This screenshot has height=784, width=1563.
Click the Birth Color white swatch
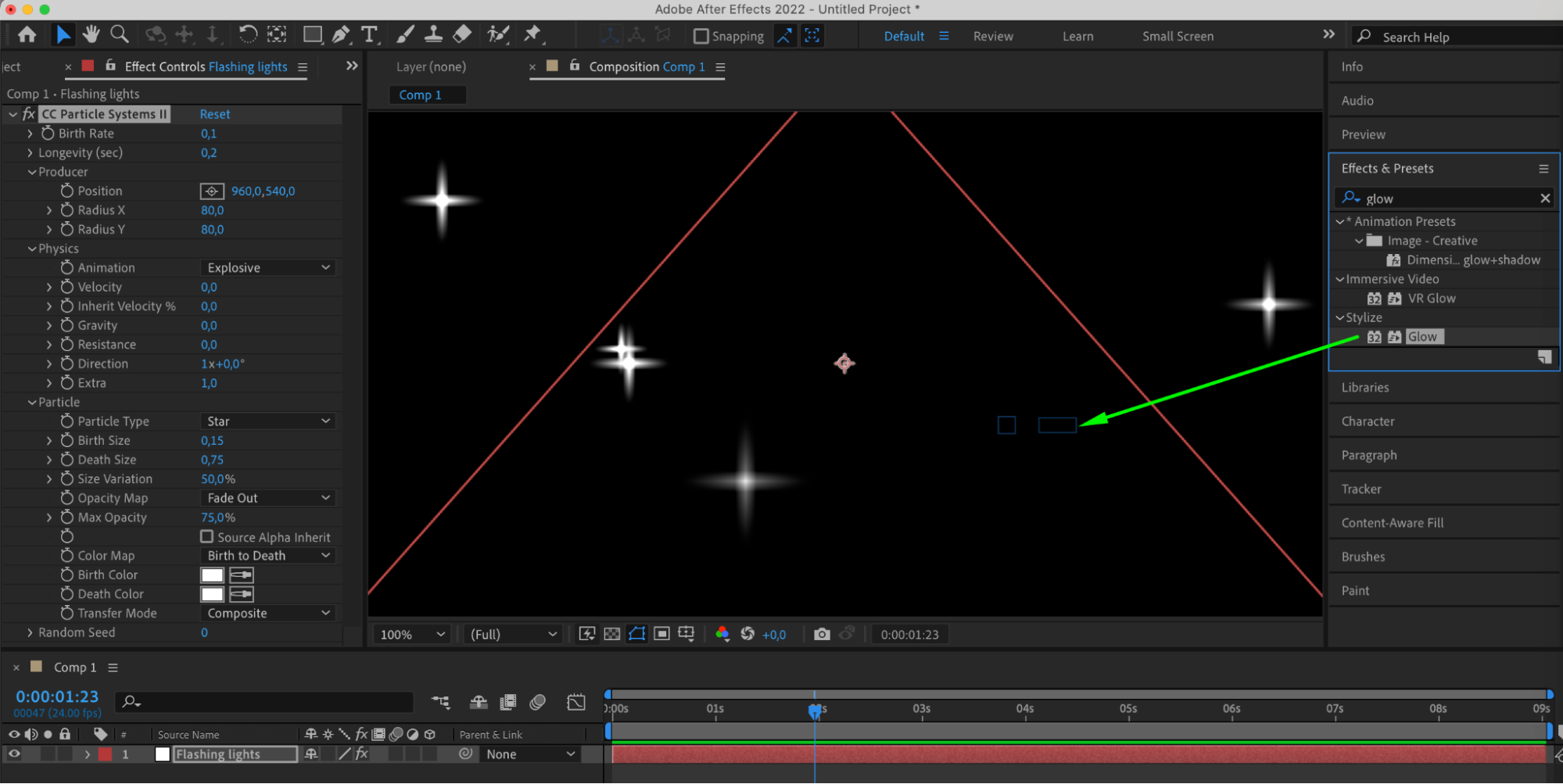212,575
